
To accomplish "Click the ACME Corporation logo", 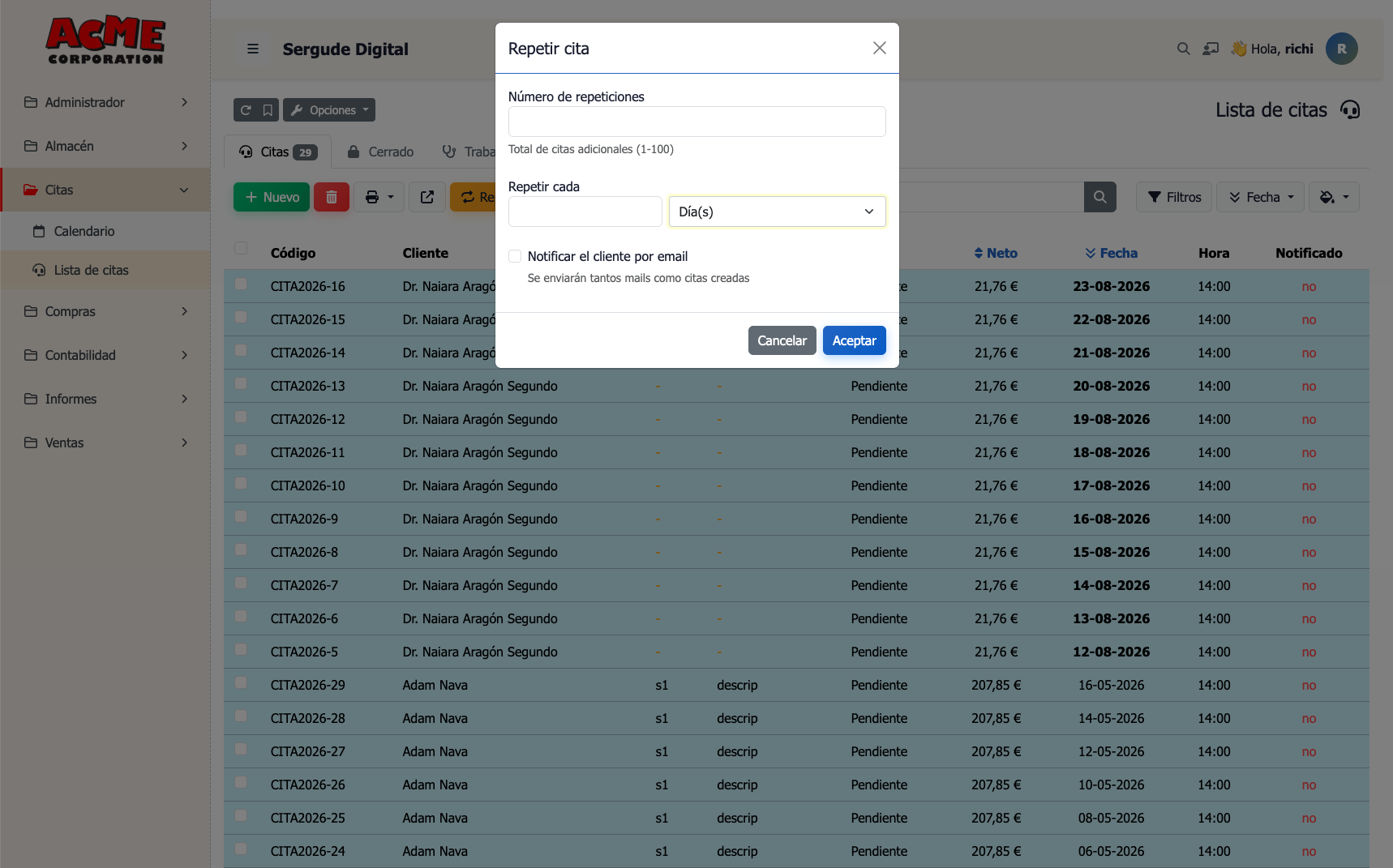I will point(105,41).
